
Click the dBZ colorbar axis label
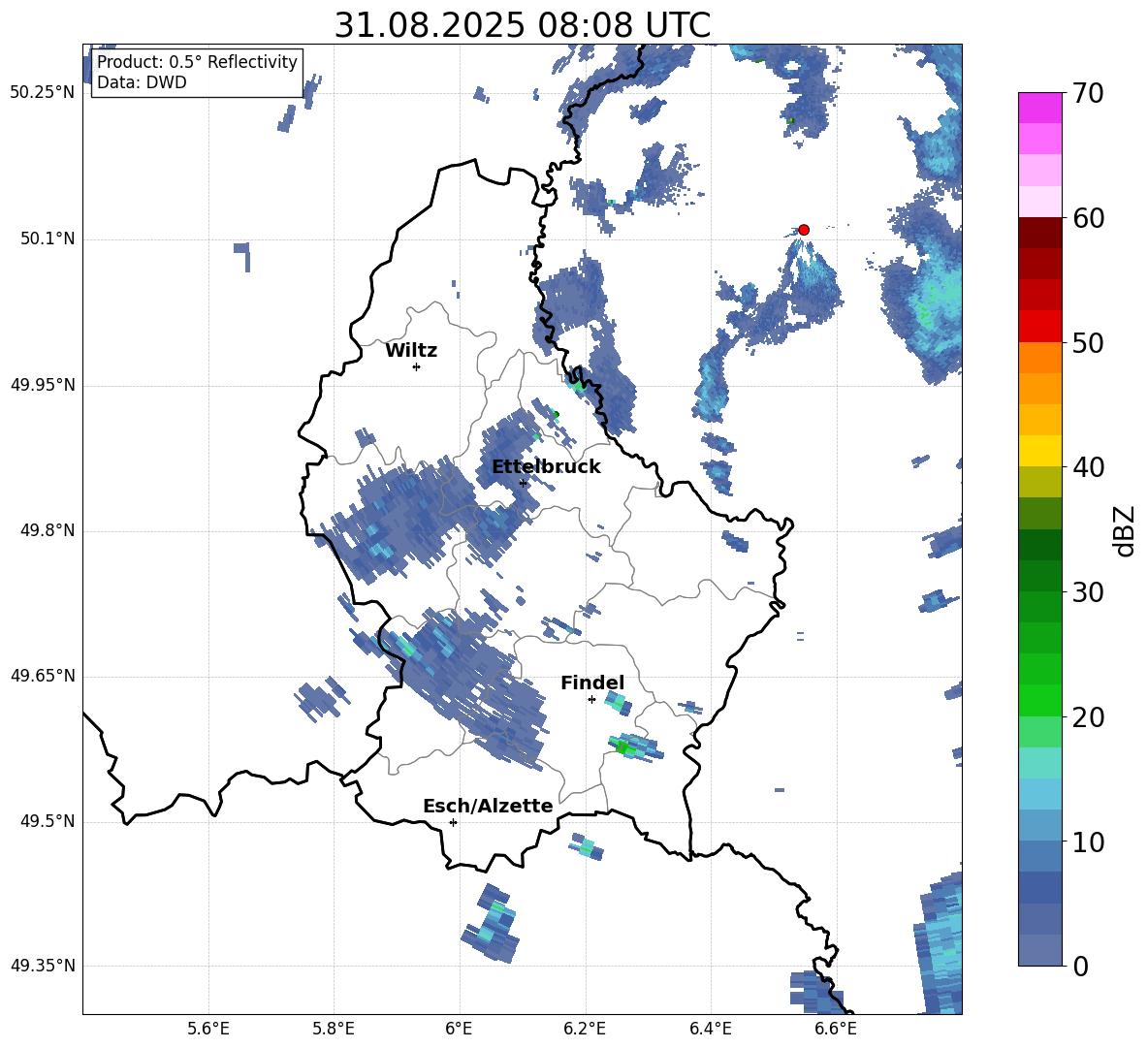pyautogui.click(x=1125, y=530)
